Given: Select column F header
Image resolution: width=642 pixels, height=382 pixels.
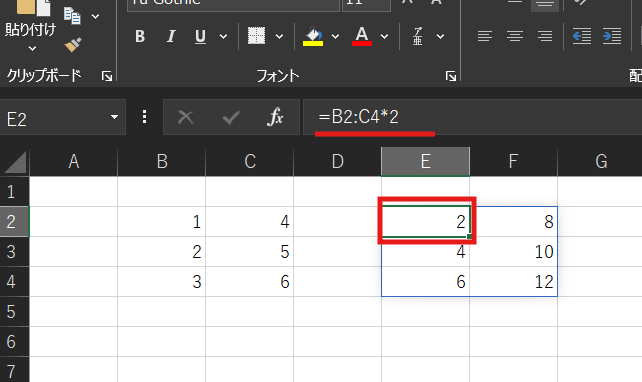Looking at the screenshot, I should point(513,161).
